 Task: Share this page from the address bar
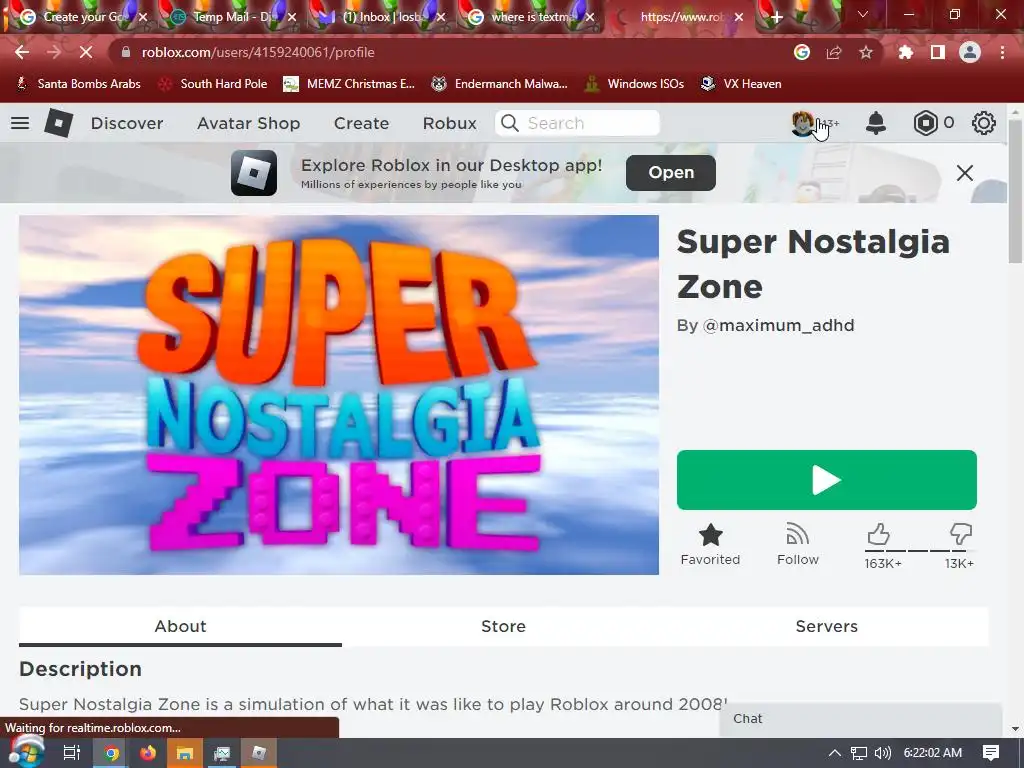[x=834, y=52]
